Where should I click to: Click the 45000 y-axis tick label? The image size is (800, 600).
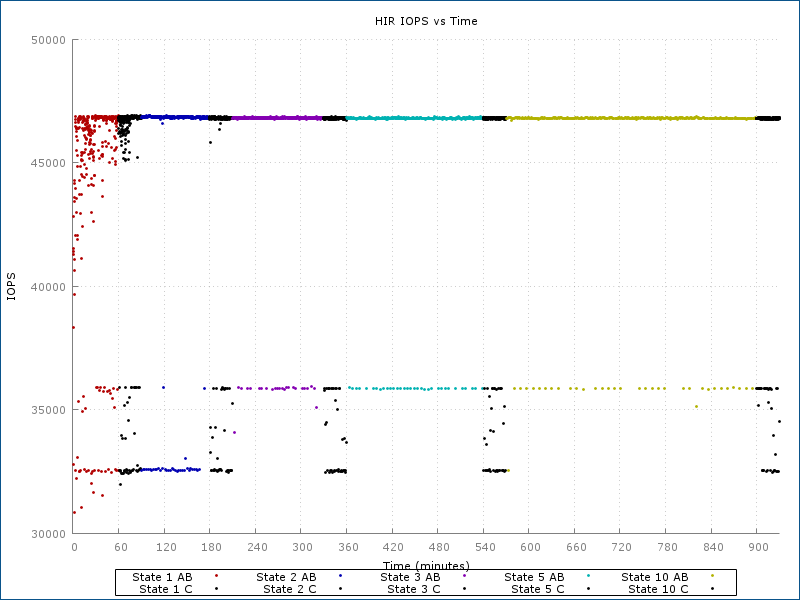coord(49,163)
